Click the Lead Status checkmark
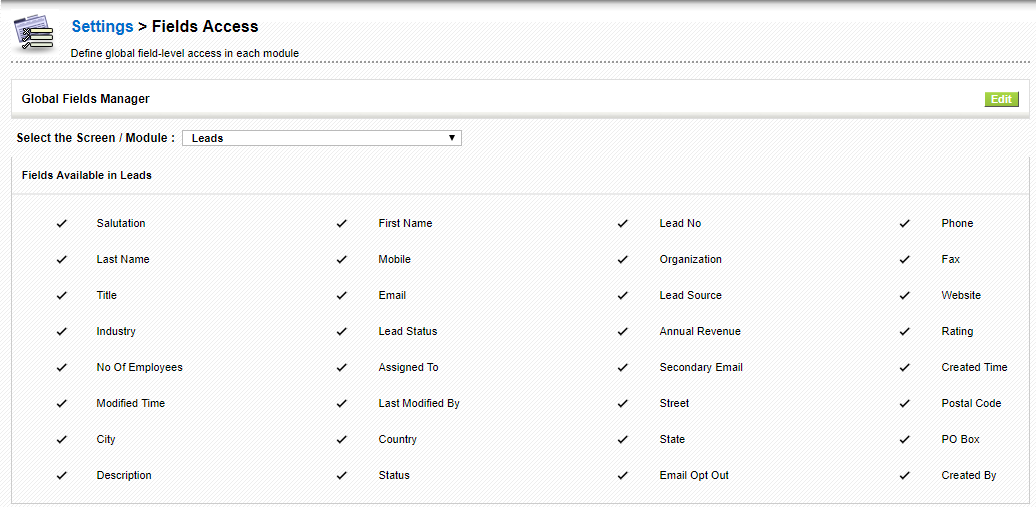Screen dimensions: 1036x507 [x=342, y=331]
